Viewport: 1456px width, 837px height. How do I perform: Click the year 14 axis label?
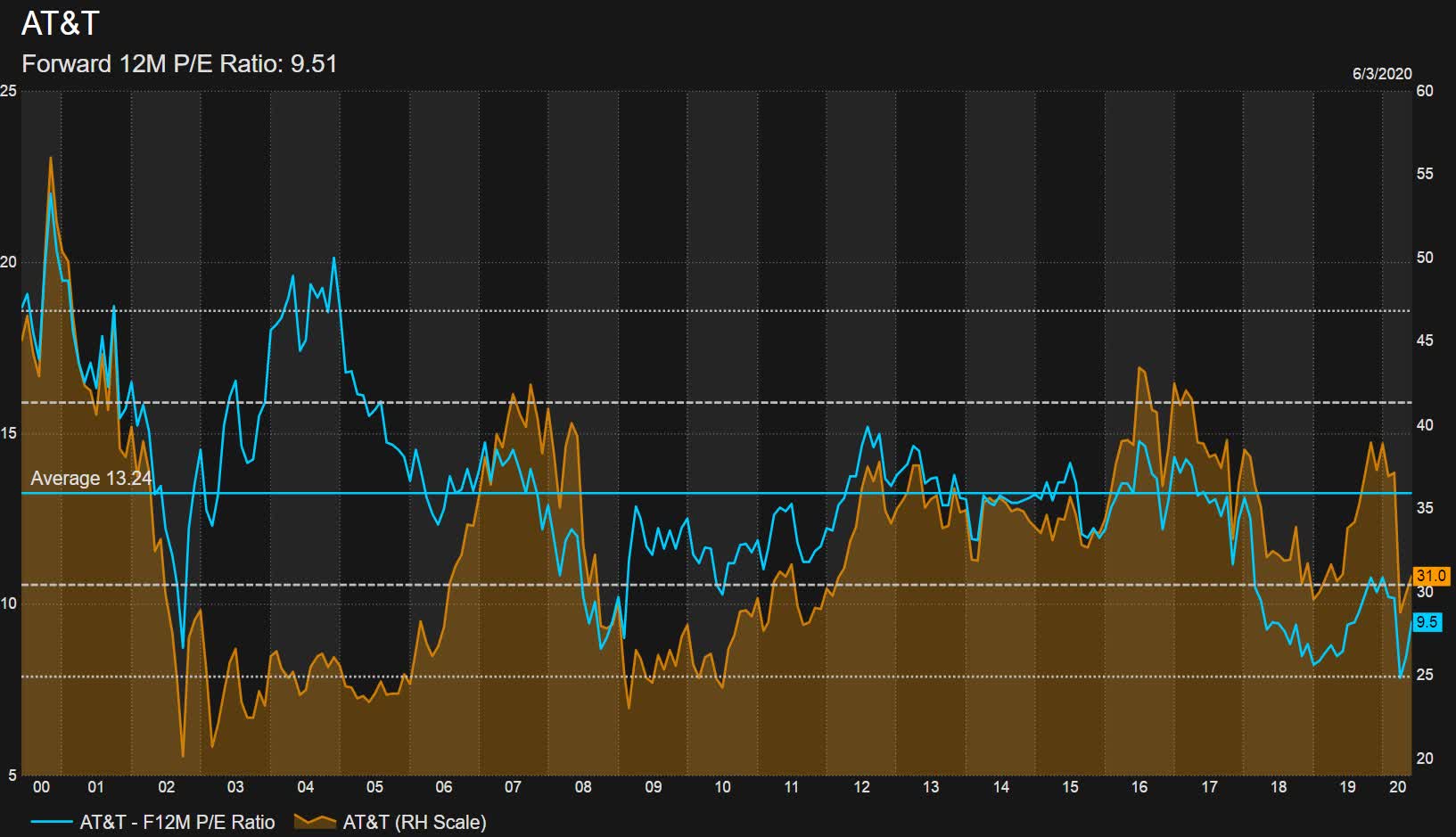pos(1001,787)
